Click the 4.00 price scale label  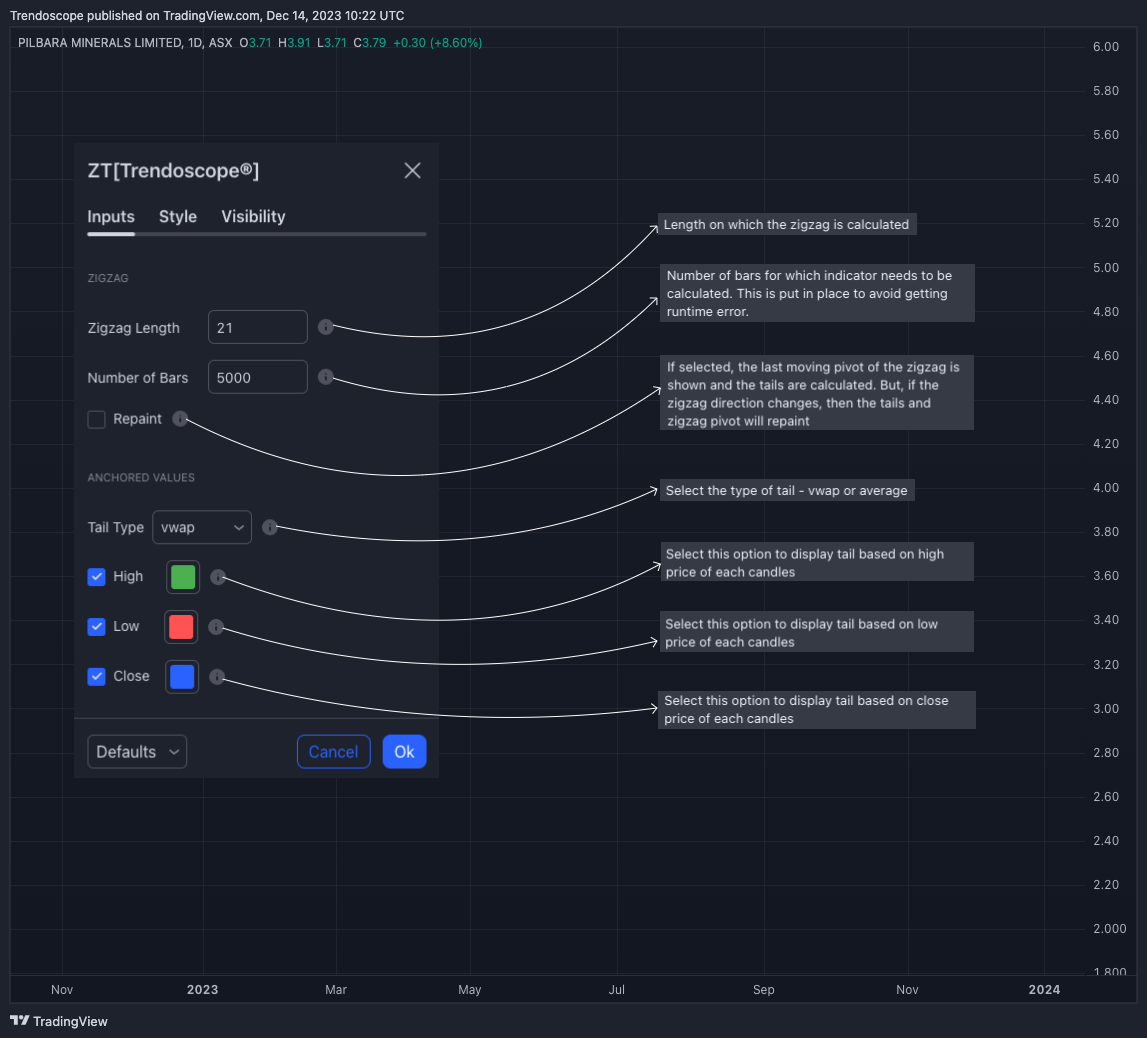1105,488
